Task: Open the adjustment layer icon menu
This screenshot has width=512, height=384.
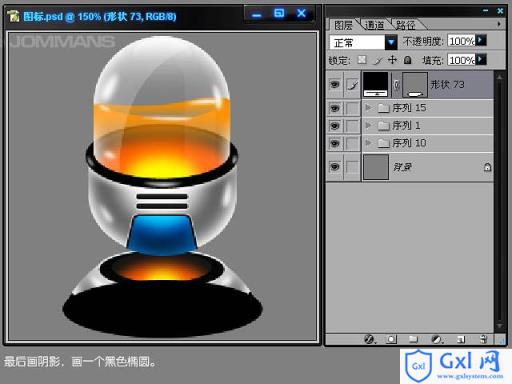Action: pyautogui.click(x=437, y=339)
